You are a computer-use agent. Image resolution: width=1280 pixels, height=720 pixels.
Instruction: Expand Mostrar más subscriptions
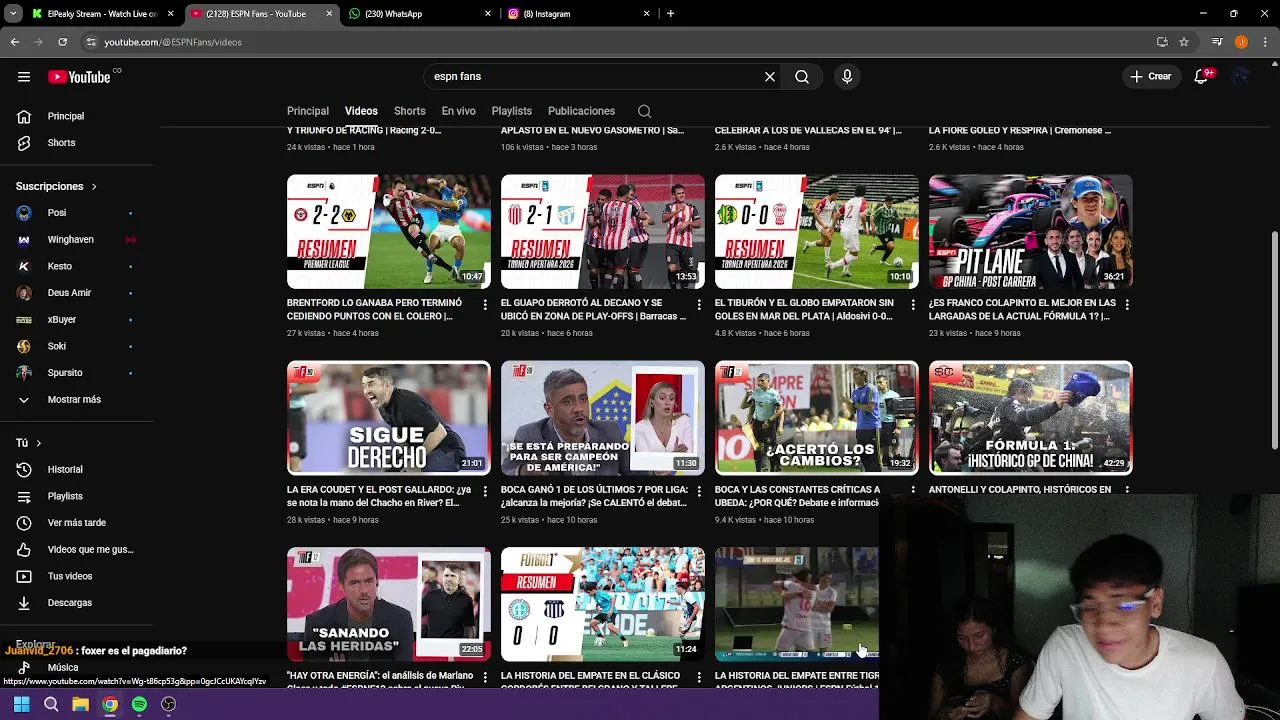coord(76,399)
